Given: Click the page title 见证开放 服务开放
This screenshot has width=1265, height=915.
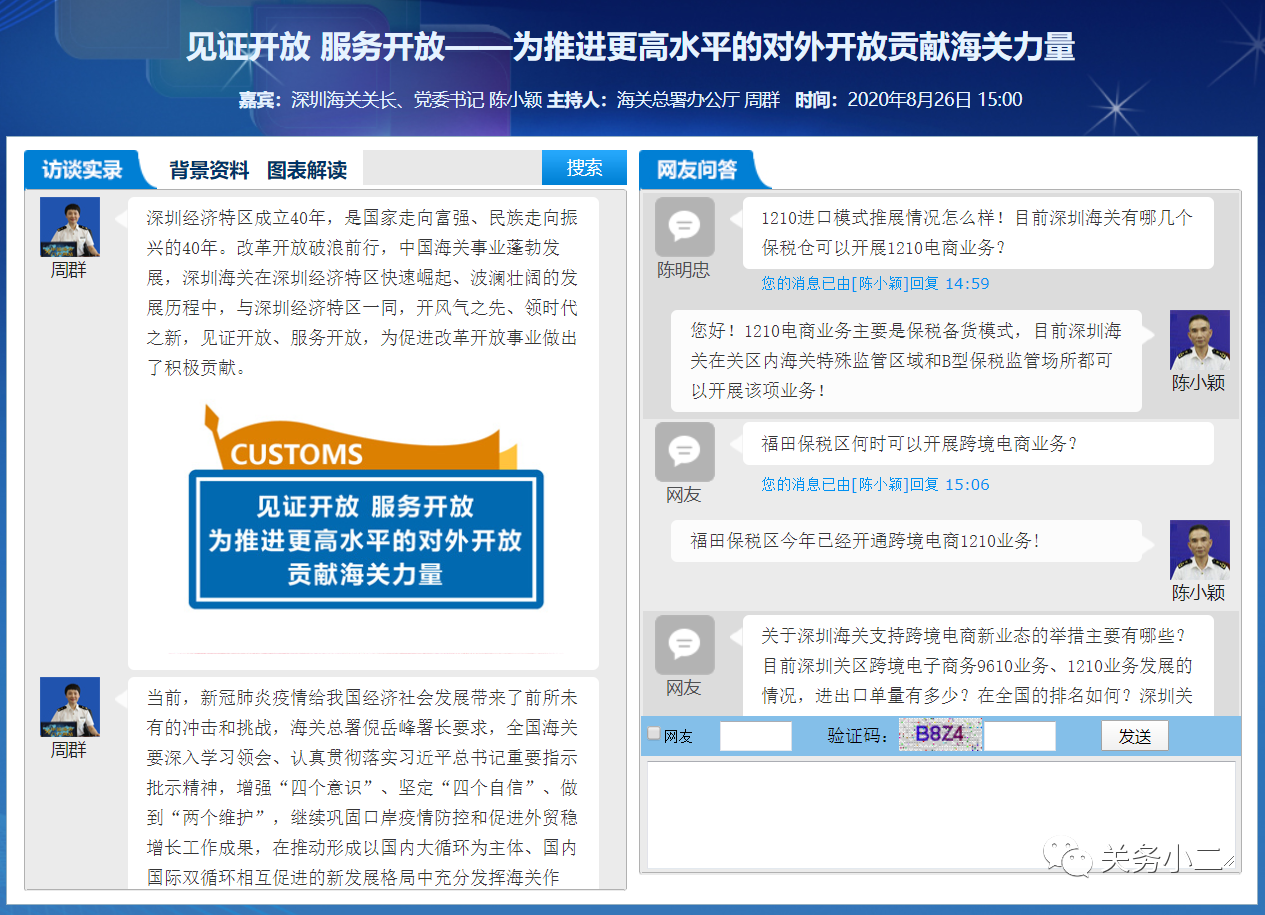Looking at the screenshot, I should coord(631,47).
